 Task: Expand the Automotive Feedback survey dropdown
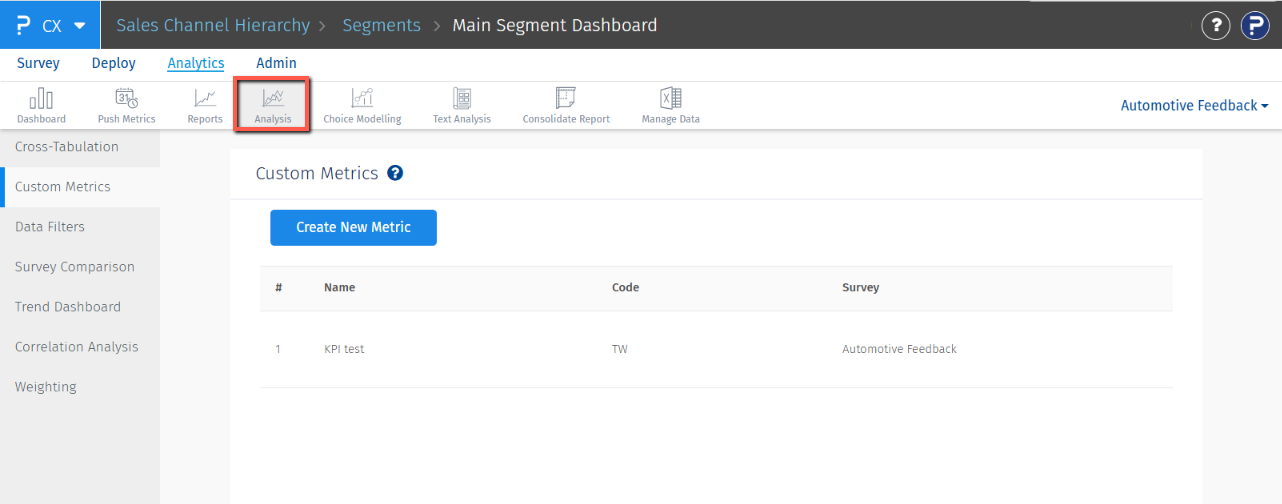click(x=1194, y=105)
